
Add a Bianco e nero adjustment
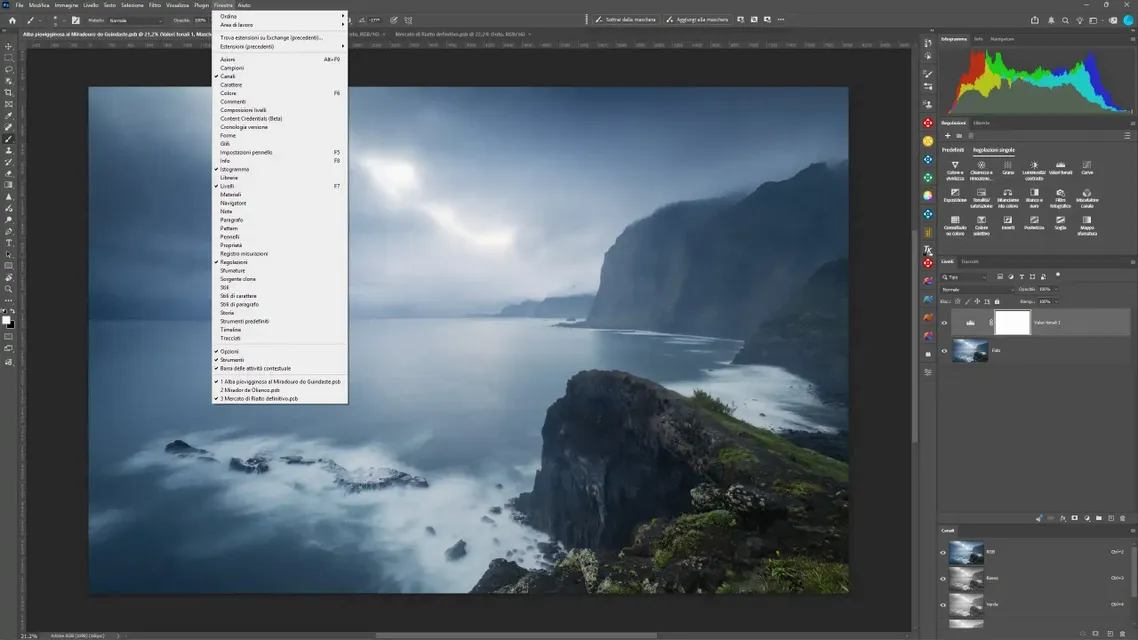[x=1034, y=197]
